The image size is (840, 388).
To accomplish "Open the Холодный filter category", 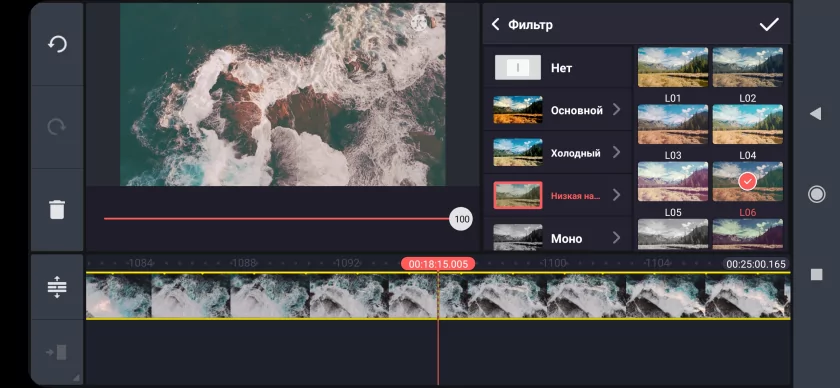I will coord(558,153).
